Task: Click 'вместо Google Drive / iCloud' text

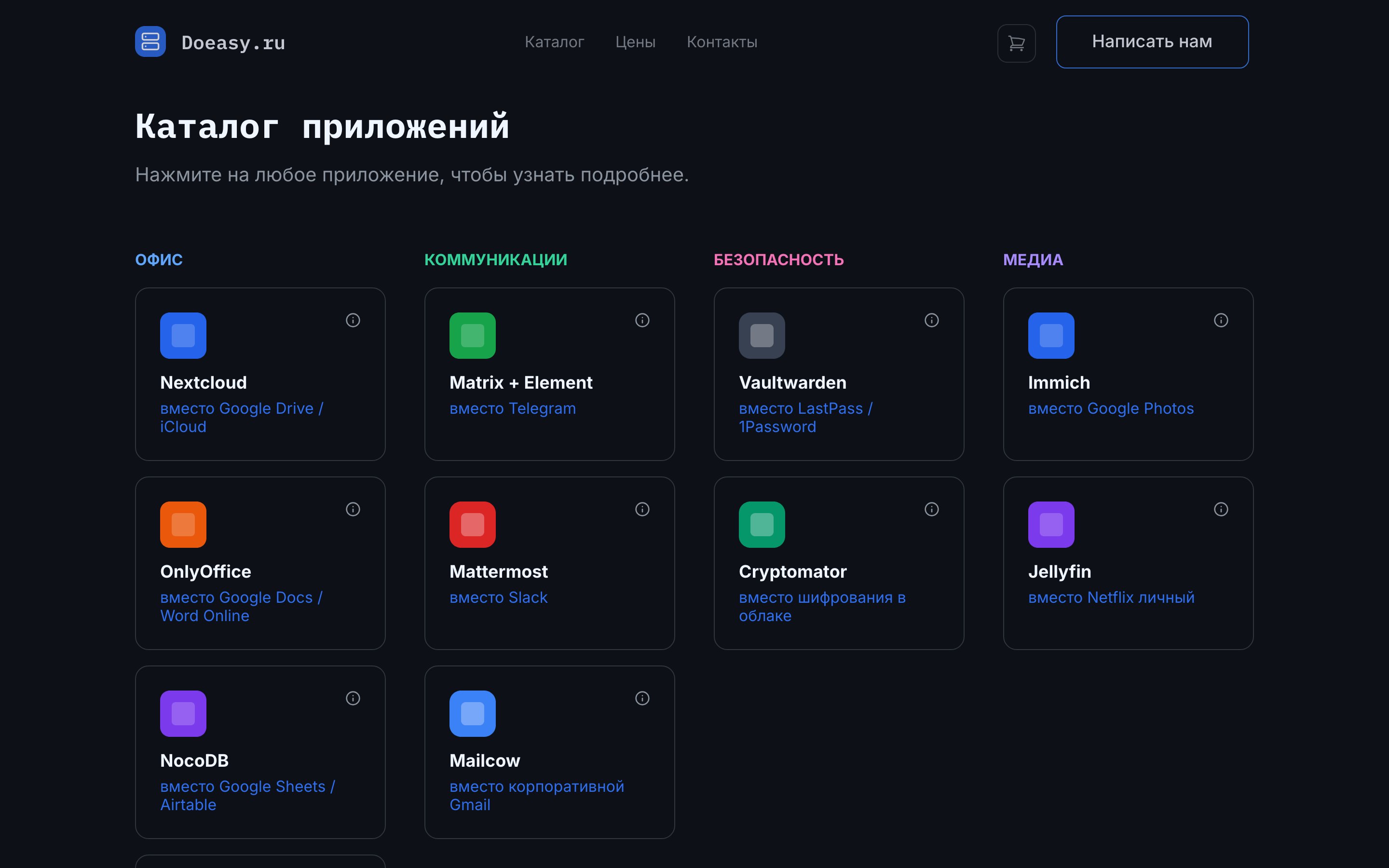Action: pos(242,417)
